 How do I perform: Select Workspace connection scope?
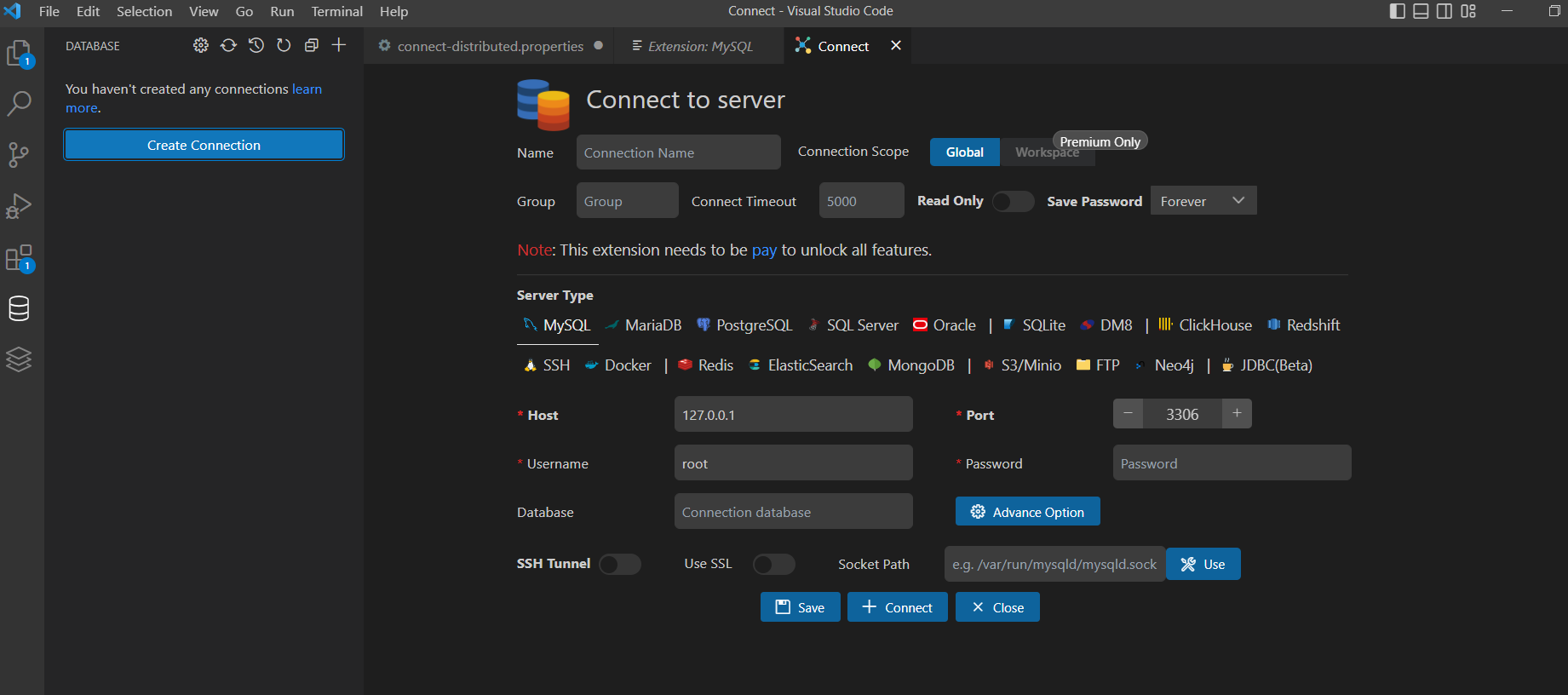pyautogui.click(x=1047, y=152)
